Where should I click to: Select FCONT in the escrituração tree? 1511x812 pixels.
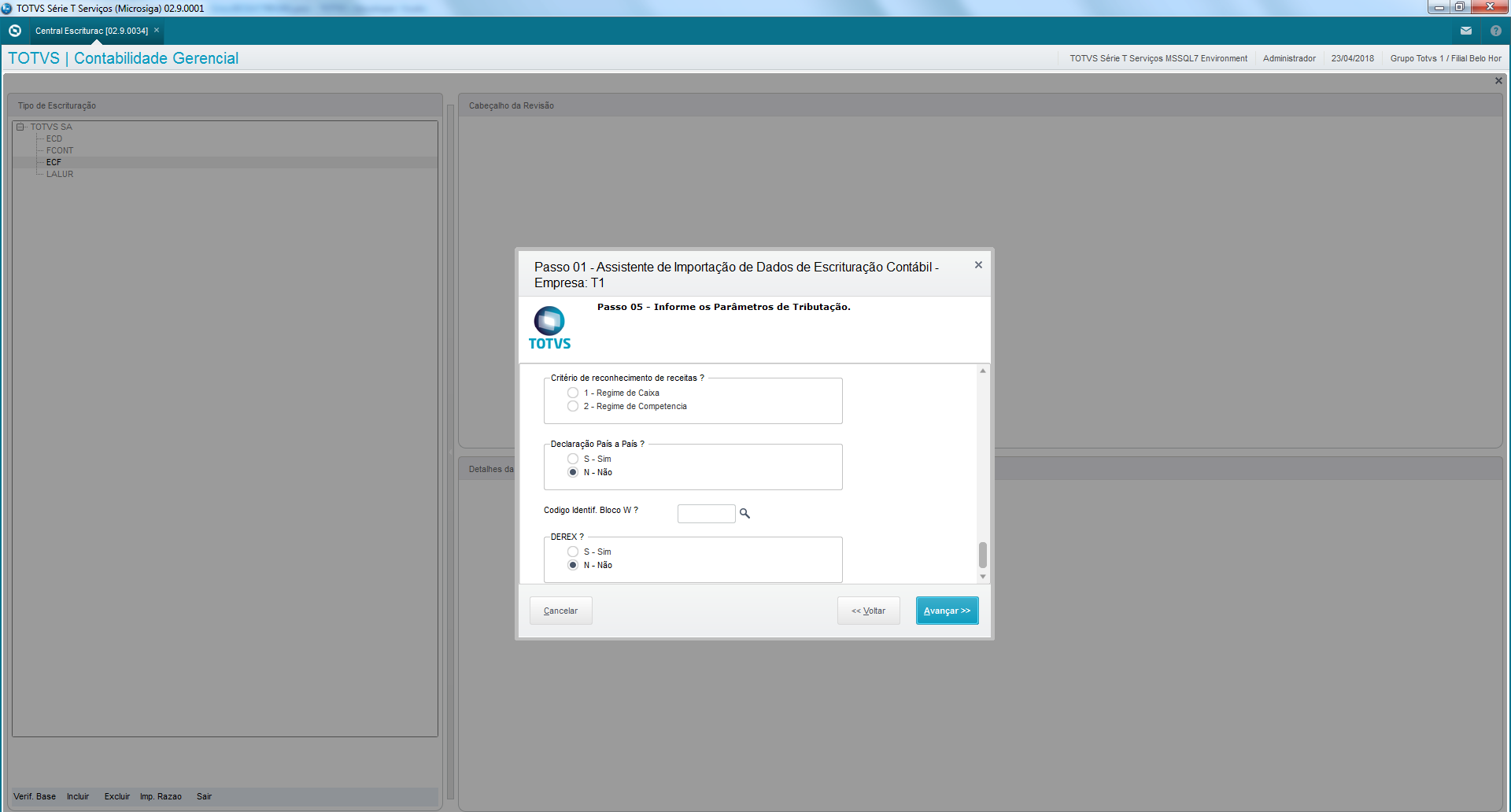pyautogui.click(x=60, y=150)
